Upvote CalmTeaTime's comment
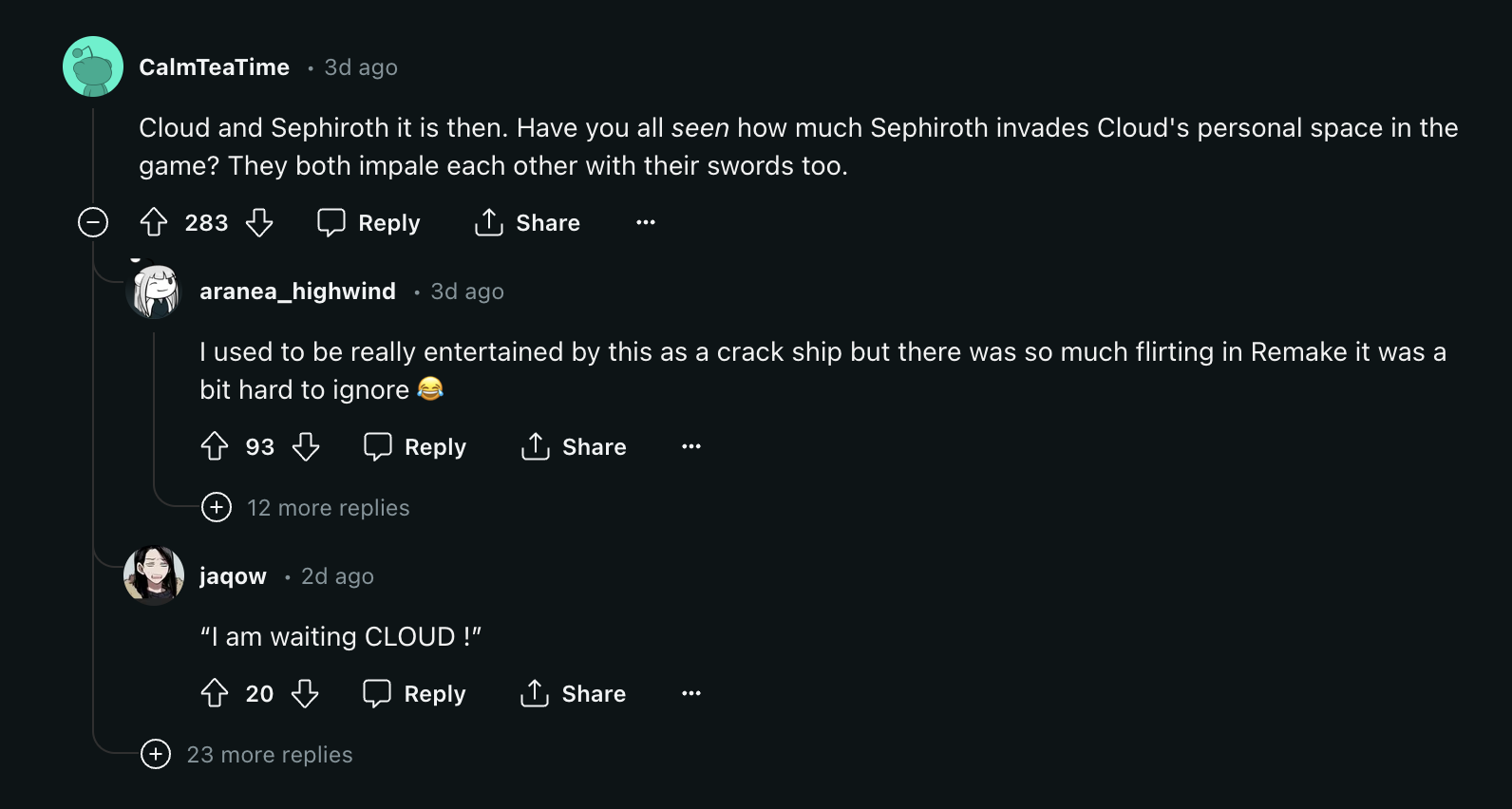1512x809 pixels. click(x=154, y=223)
